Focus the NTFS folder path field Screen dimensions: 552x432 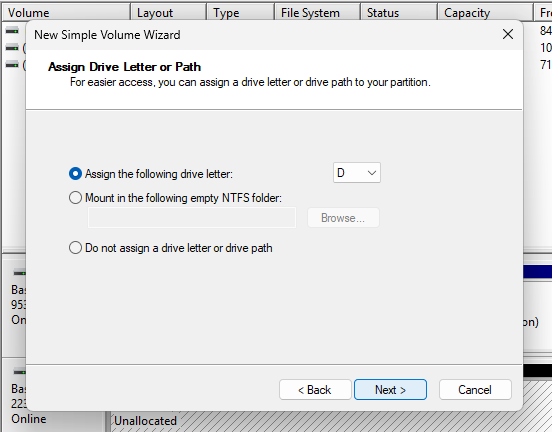[192, 218]
